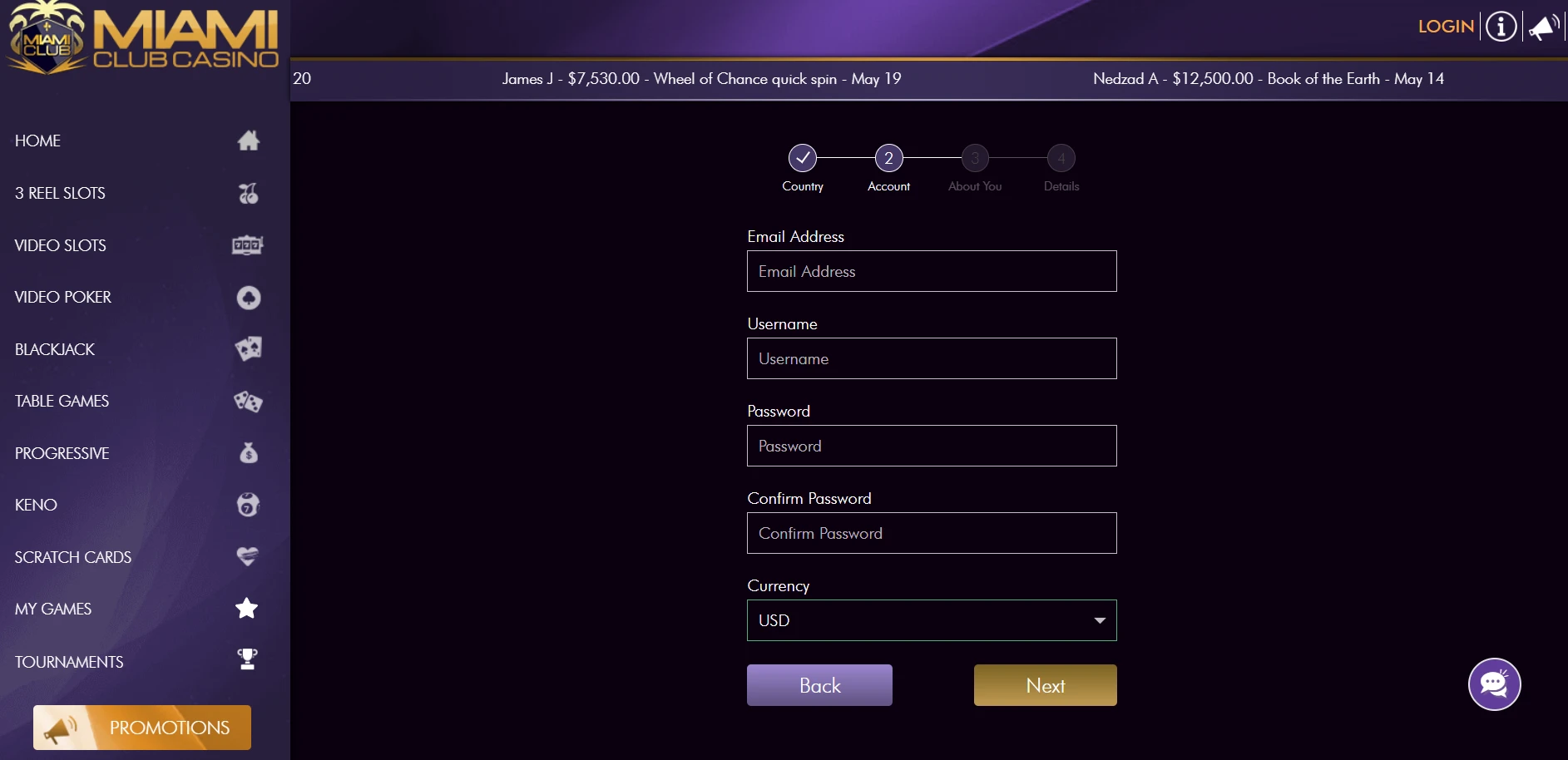Click the Blackjack playing cards icon

pos(248,348)
